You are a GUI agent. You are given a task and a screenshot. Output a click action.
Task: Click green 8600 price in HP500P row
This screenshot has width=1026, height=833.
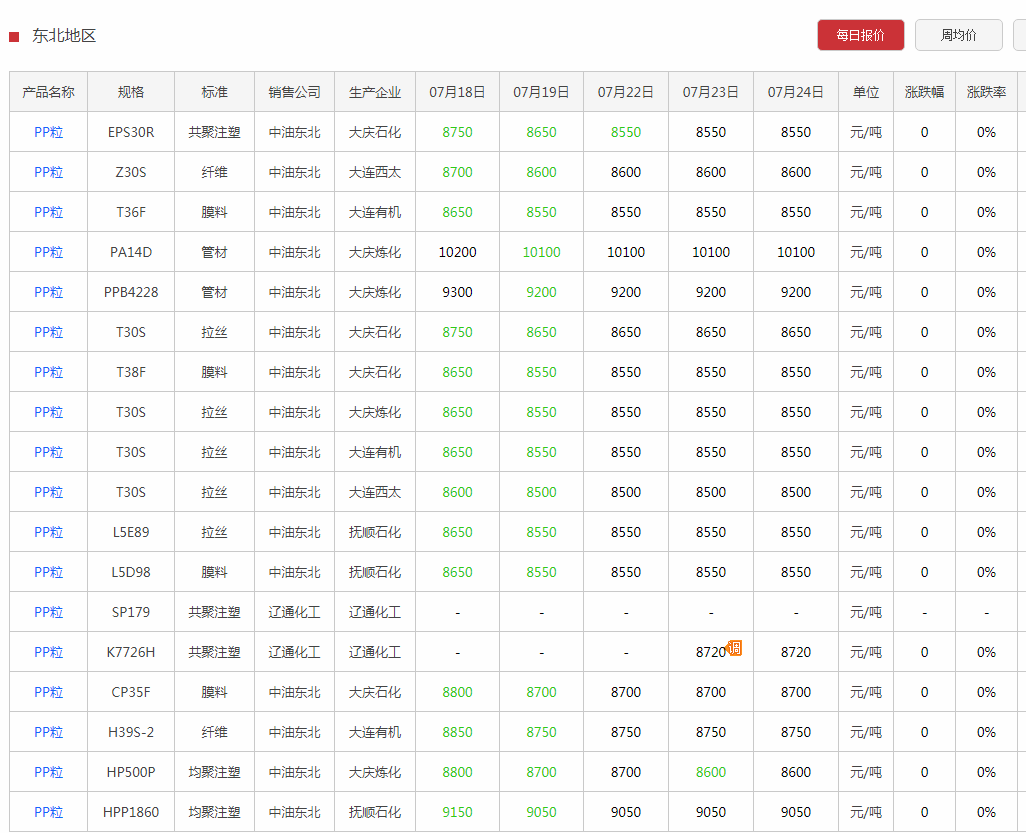[x=711, y=772]
